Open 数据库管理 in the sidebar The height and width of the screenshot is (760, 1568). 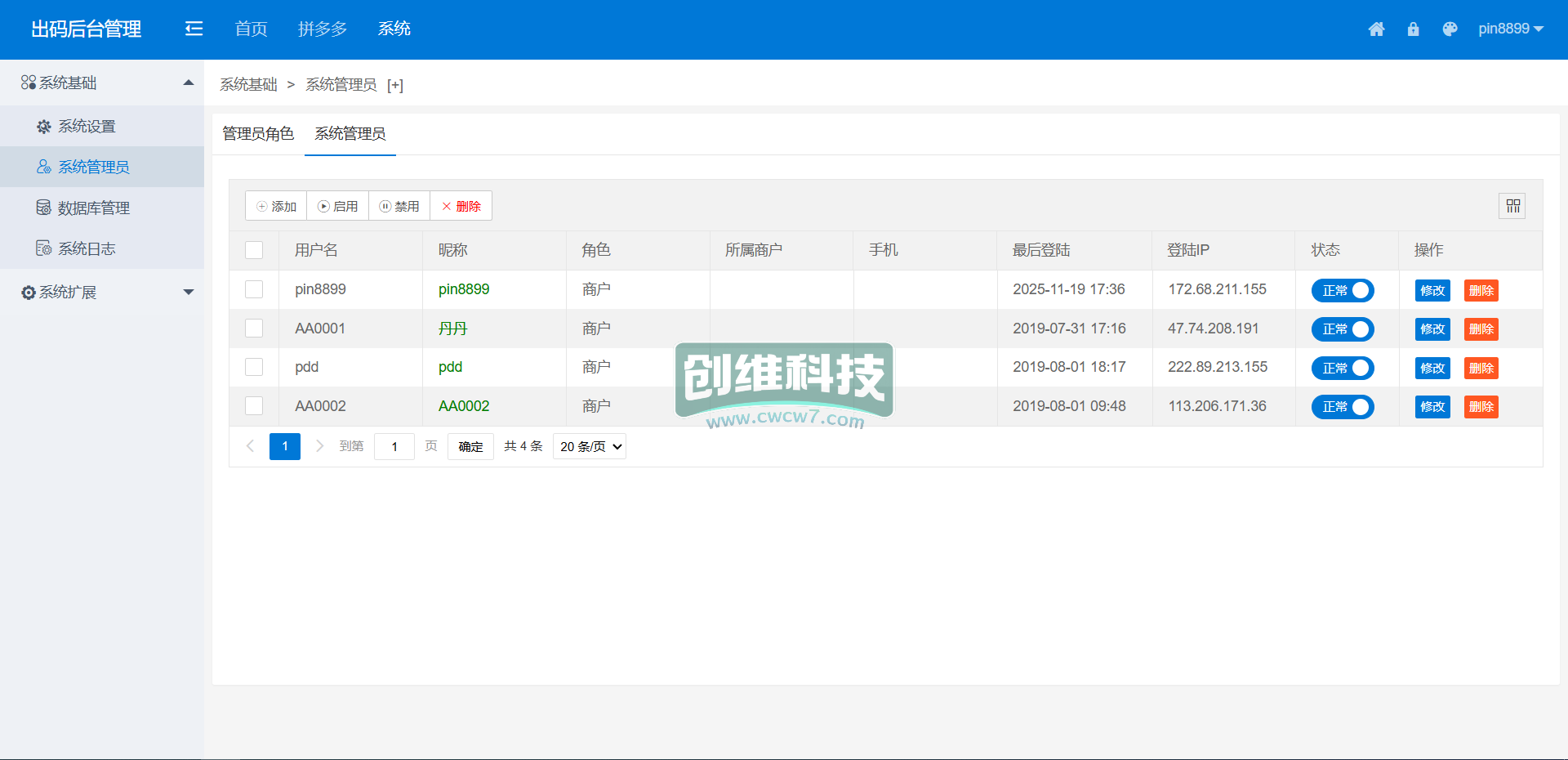93,208
